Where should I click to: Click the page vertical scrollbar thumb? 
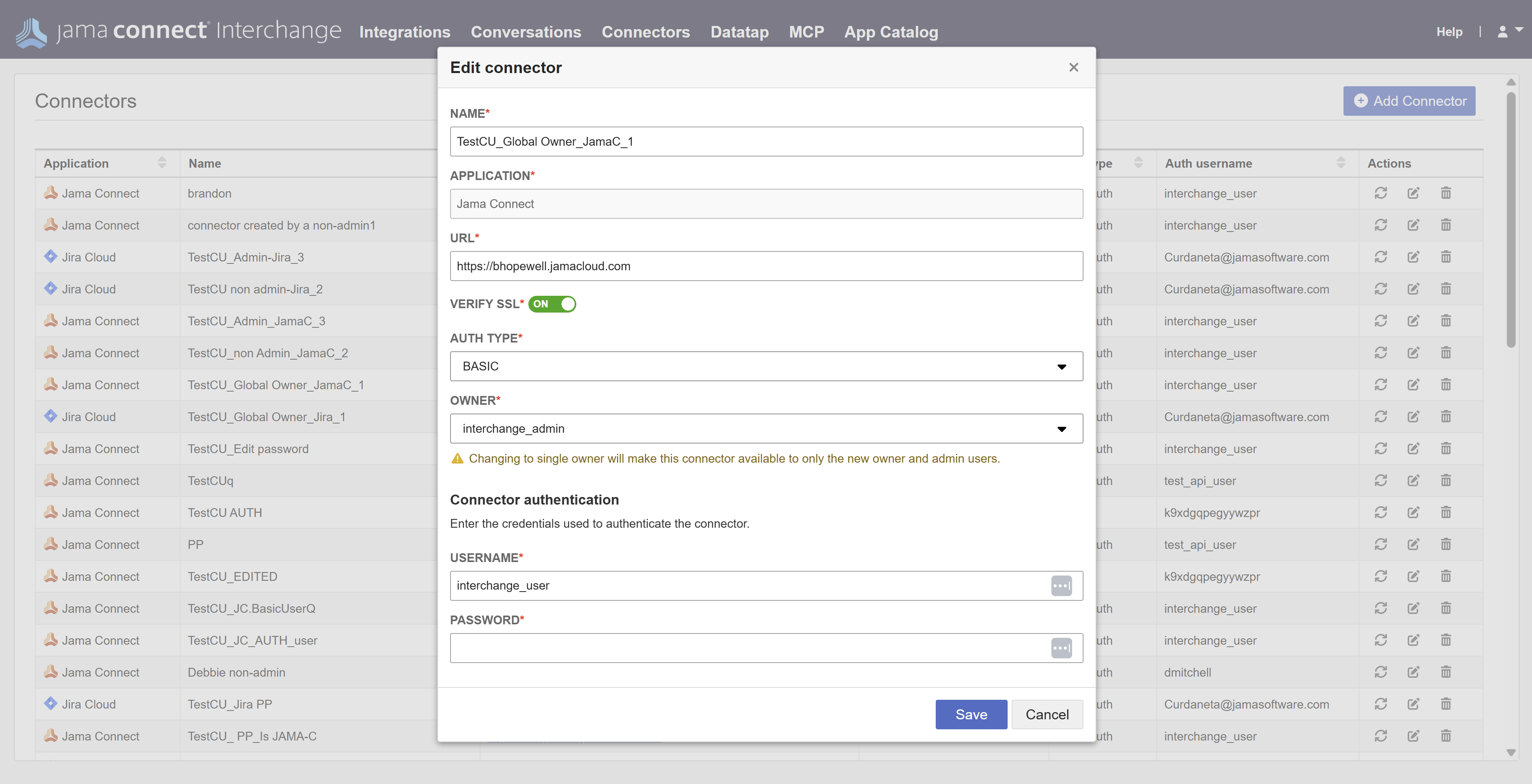pos(1510,219)
